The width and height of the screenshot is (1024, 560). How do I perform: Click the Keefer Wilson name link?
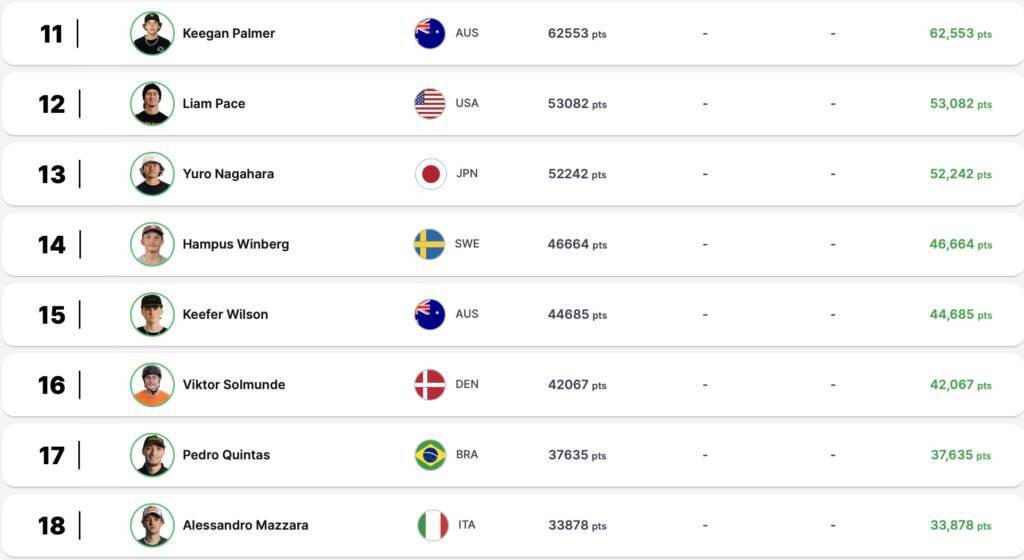tap(225, 314)
